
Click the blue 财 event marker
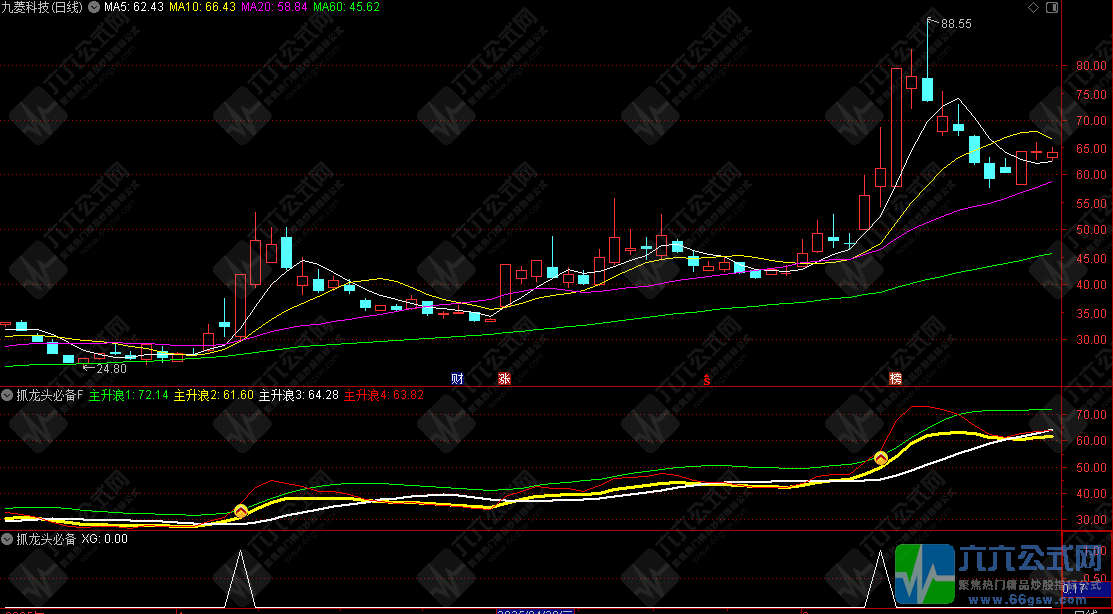pyautogui.click(x=458, y=379)
